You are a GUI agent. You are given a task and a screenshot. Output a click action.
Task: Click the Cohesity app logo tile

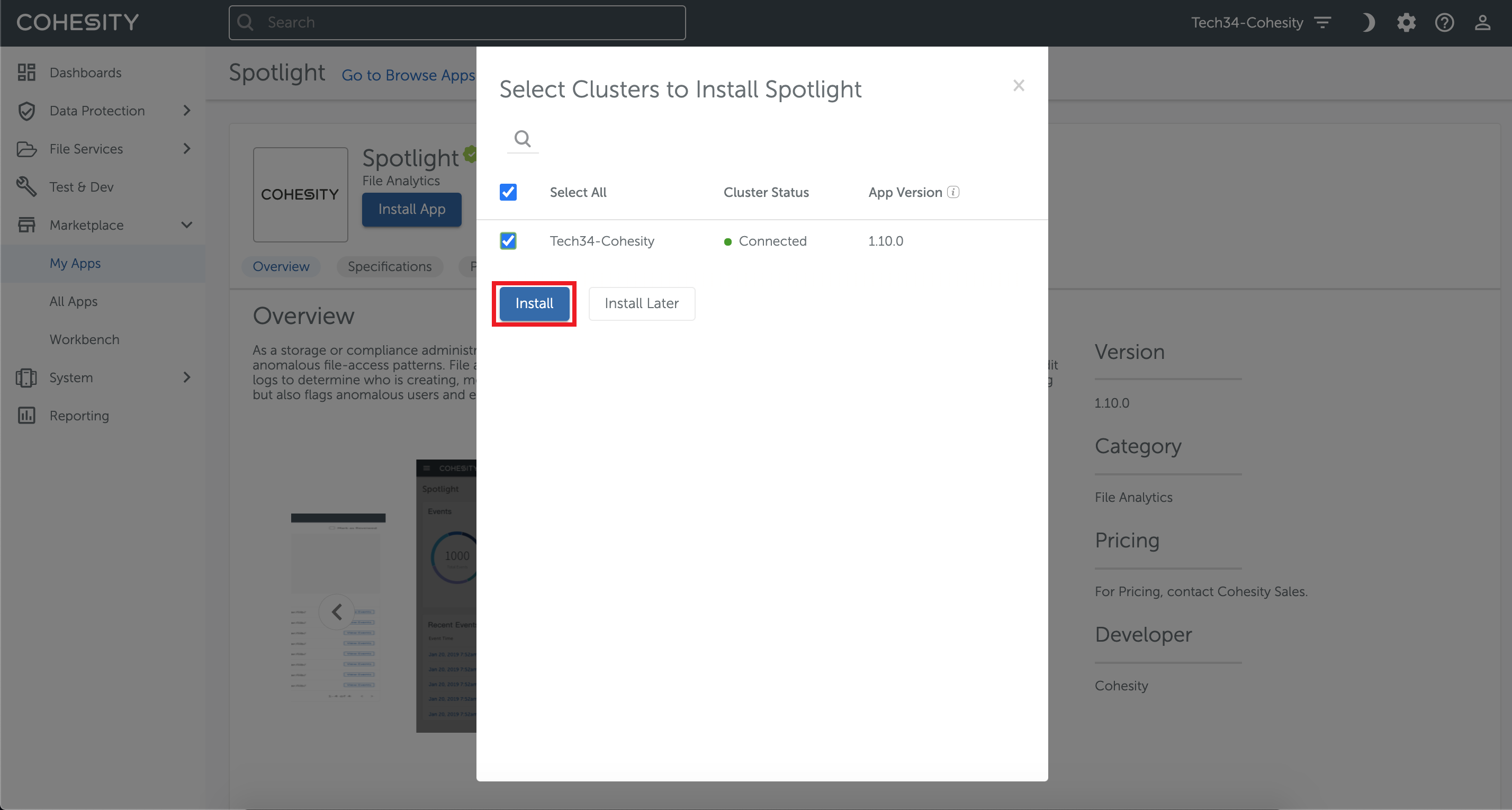point(301,194)
